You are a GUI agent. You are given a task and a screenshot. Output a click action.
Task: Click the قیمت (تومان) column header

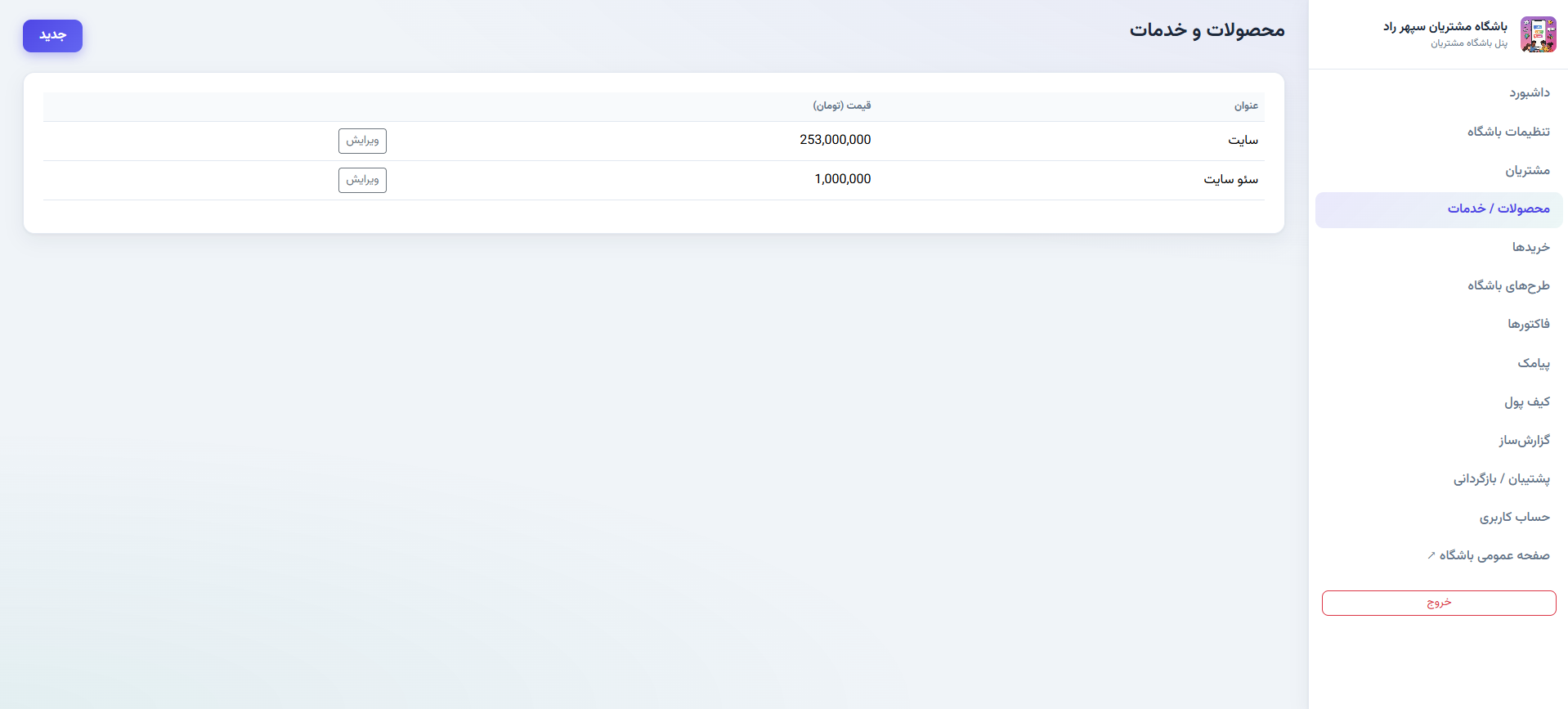tap(842, 106)
